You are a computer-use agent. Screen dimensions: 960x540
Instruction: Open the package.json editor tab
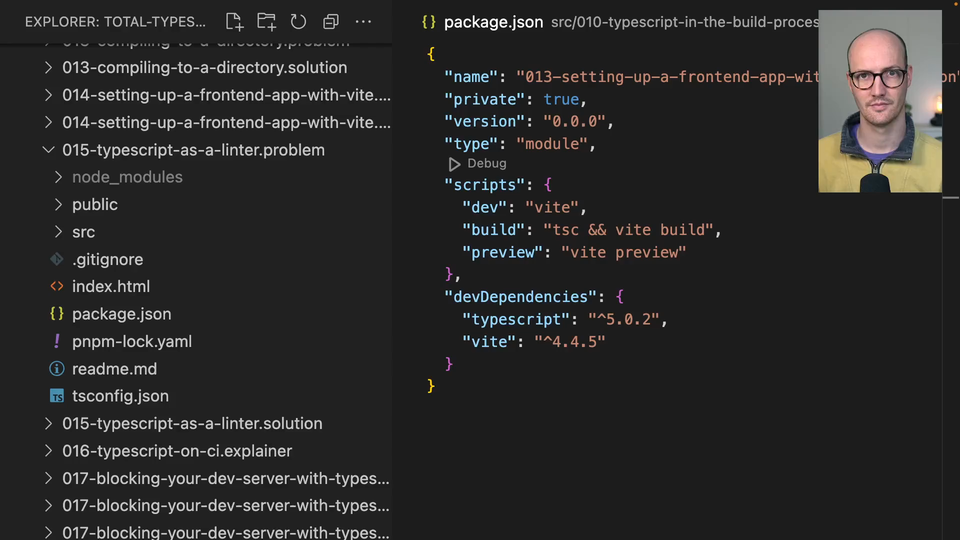493,21
